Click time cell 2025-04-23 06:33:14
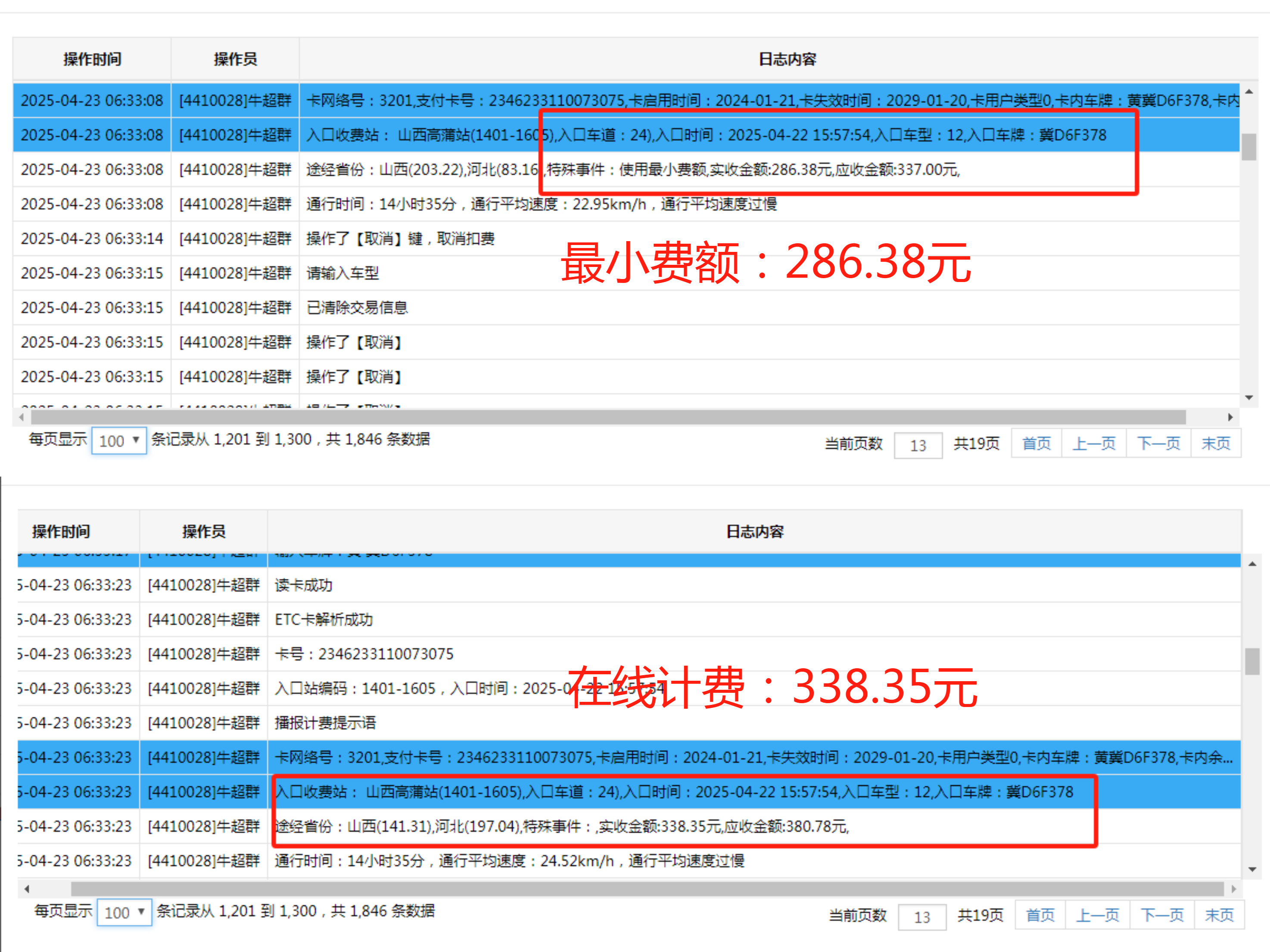 pos(92,238)
